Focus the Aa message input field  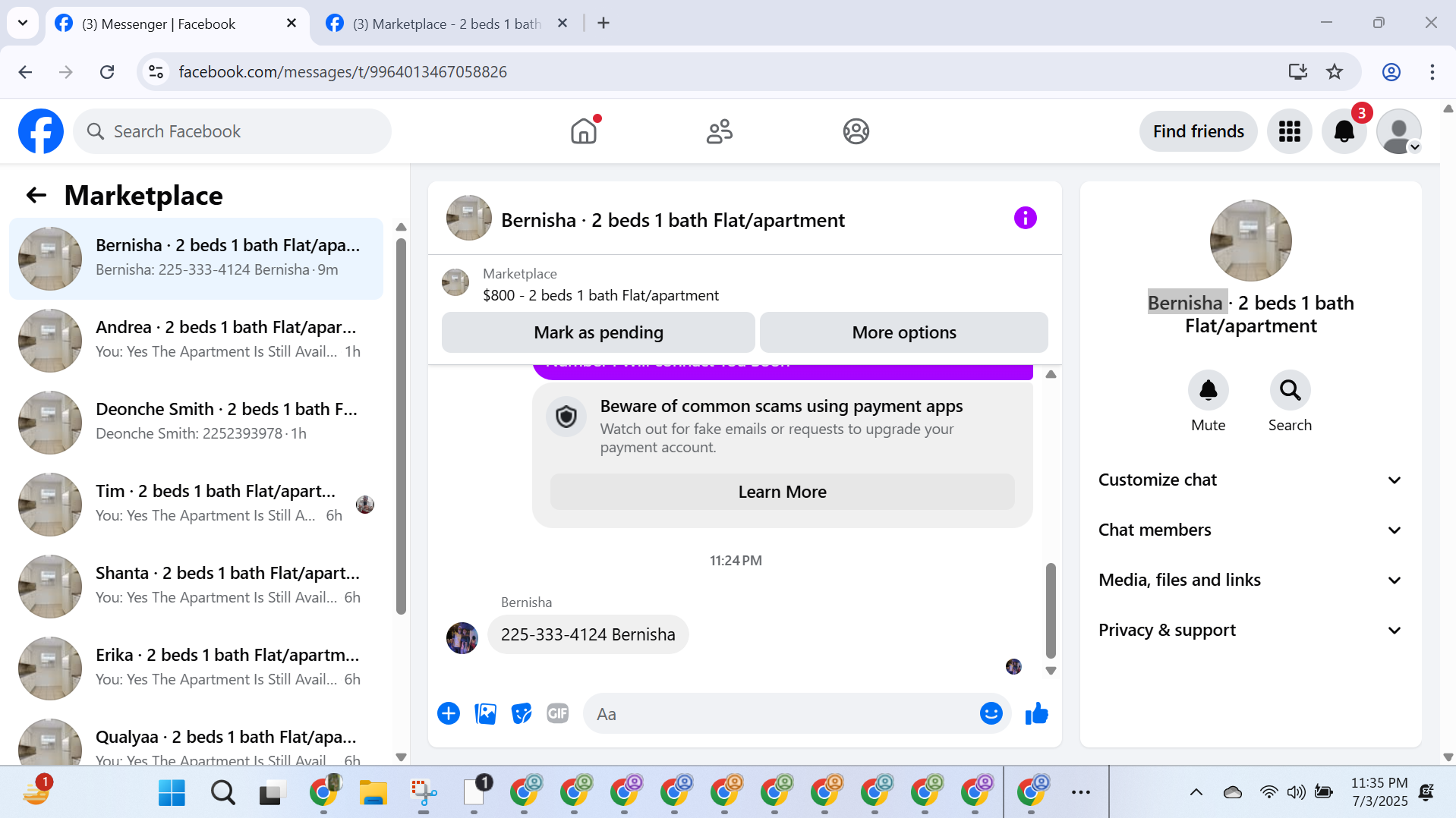pyautogui.click(x=782, y=713)
